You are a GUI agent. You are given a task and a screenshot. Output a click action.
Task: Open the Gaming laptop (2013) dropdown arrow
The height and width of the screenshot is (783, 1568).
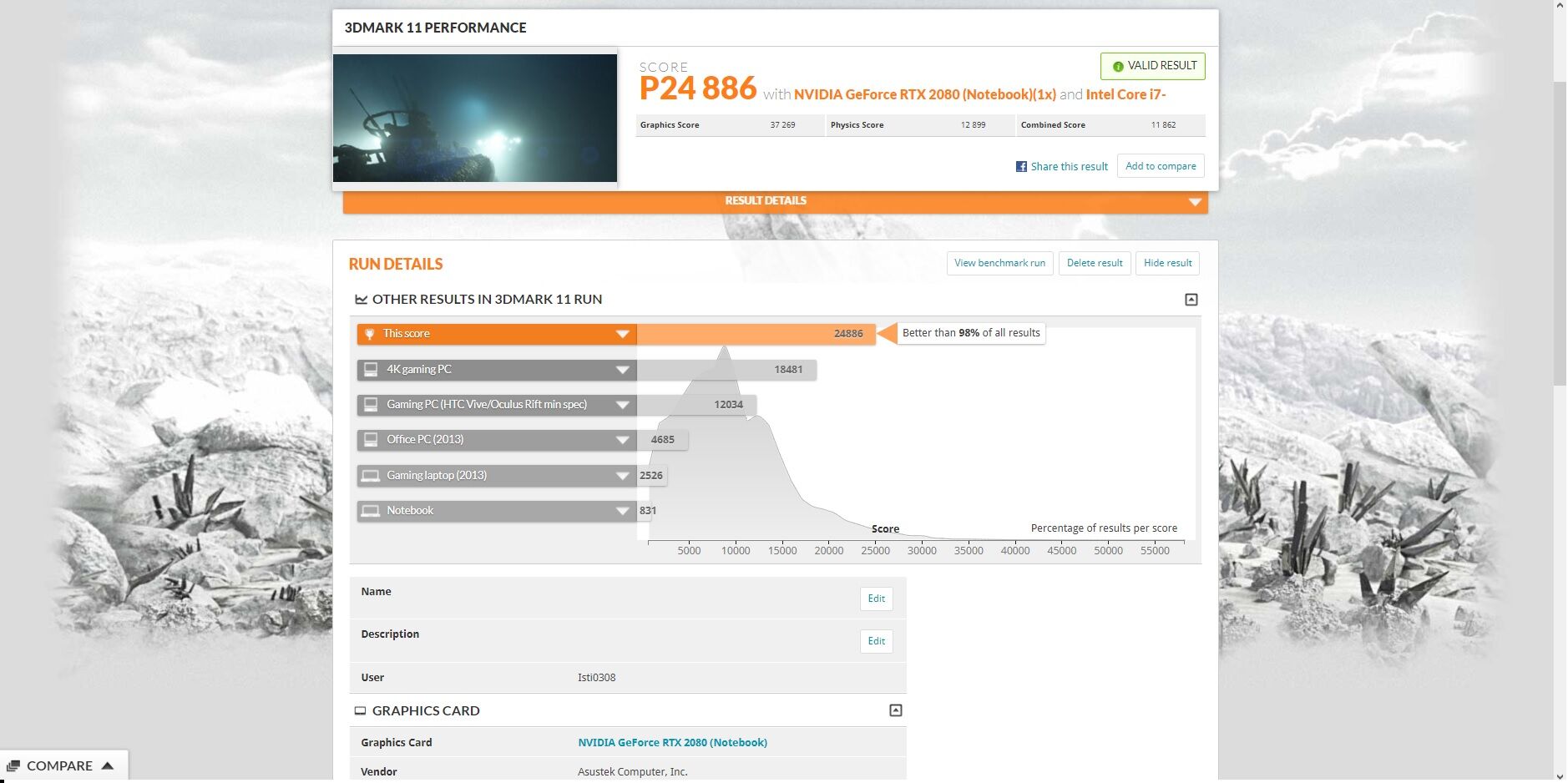pos(623,476)
